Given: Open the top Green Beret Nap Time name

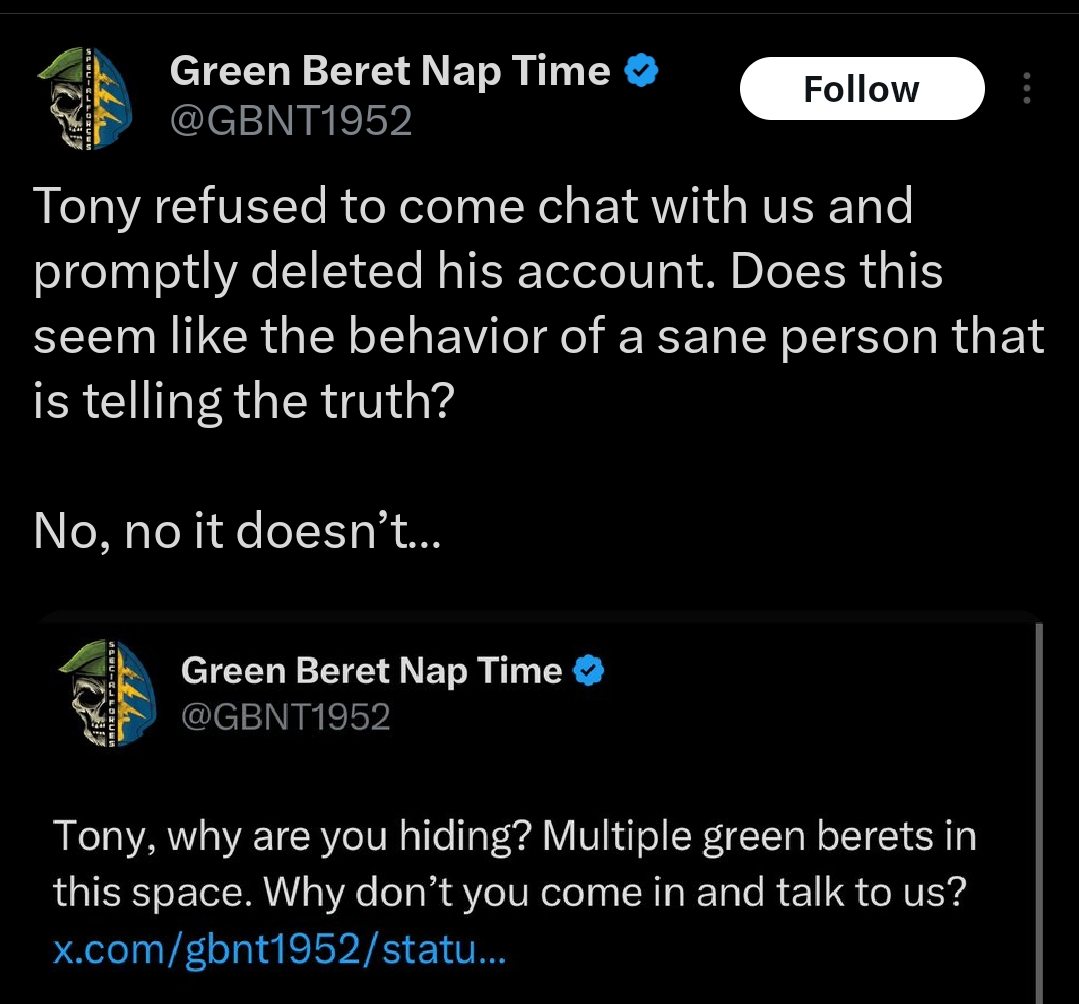Looking at the screenshot, I should [389, 71].
